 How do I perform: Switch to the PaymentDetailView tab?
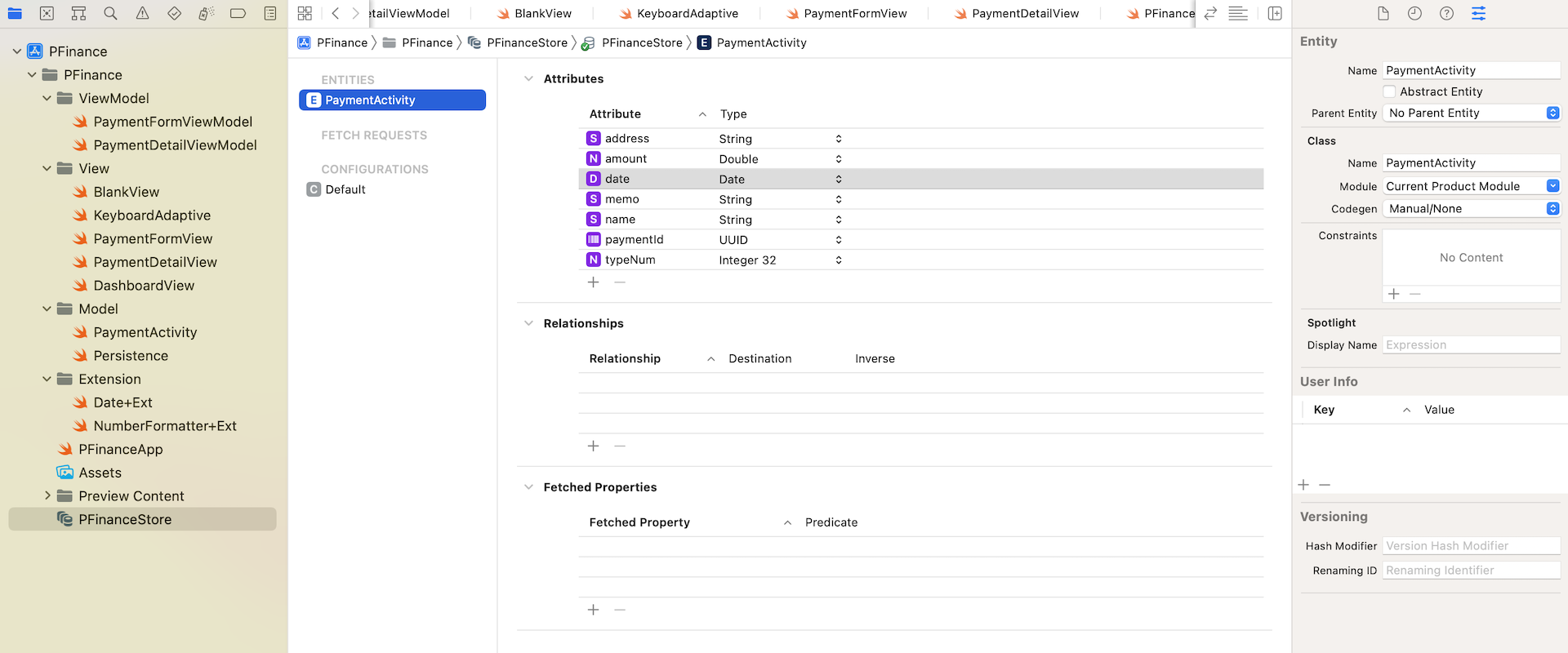[1017, 13]
